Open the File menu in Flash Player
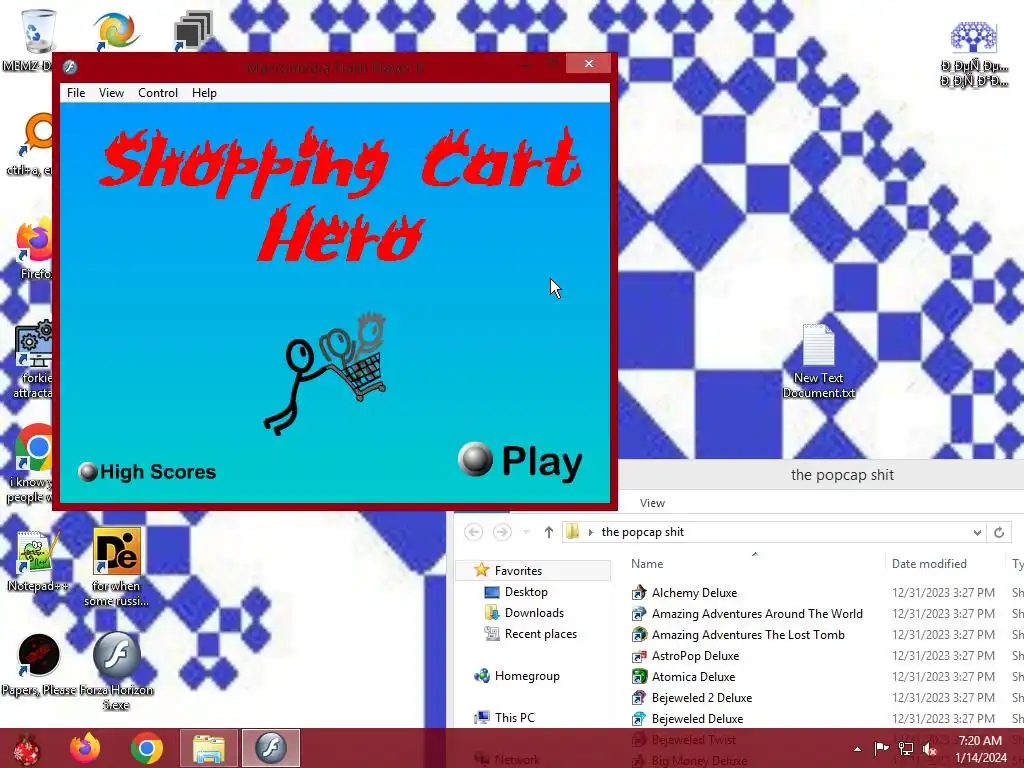 76,93
